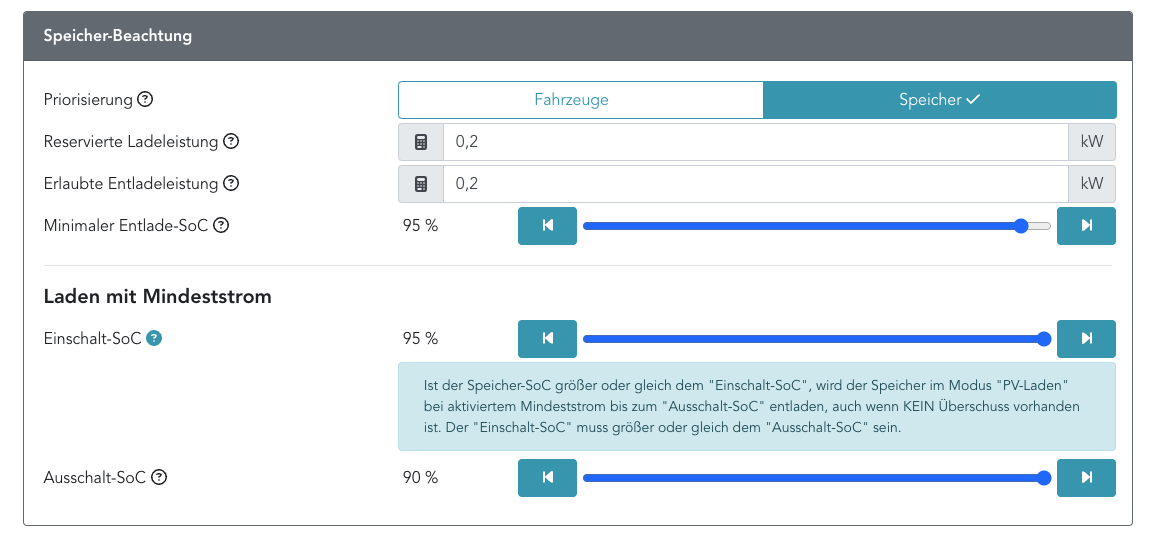The height and width of the screenshot is (536, 1164).
Task: Click the Minimaler Entlade-SoC slider track
Action: pyautogui.click(x=800, y=226)
